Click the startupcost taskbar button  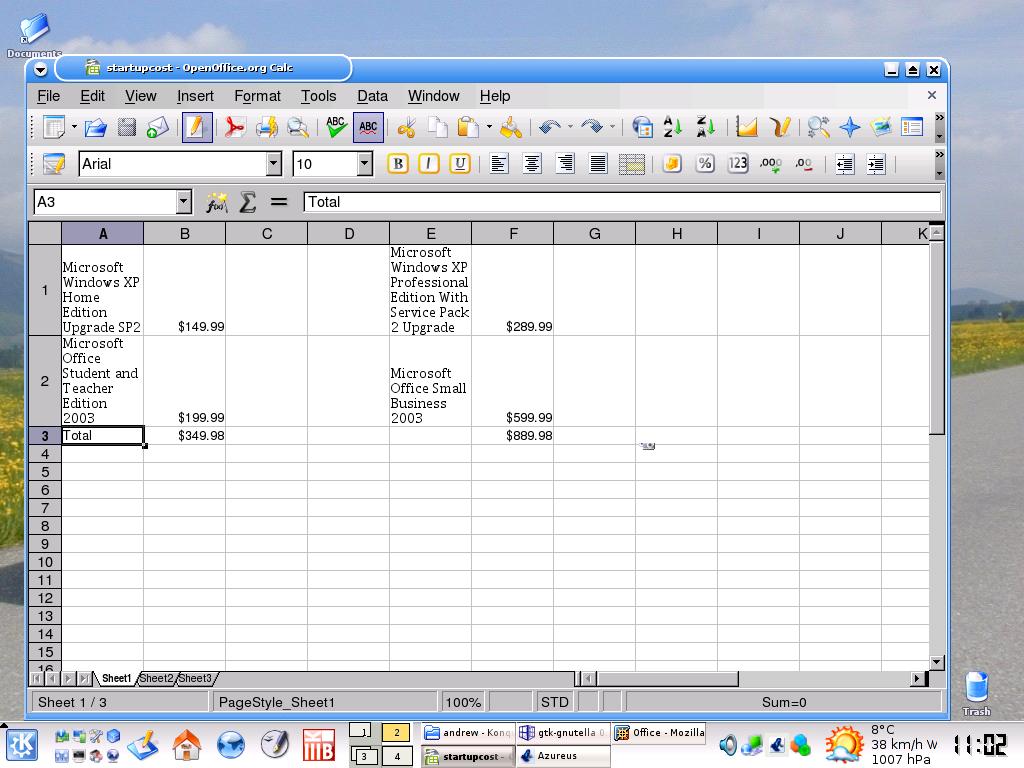coord(468,757)
